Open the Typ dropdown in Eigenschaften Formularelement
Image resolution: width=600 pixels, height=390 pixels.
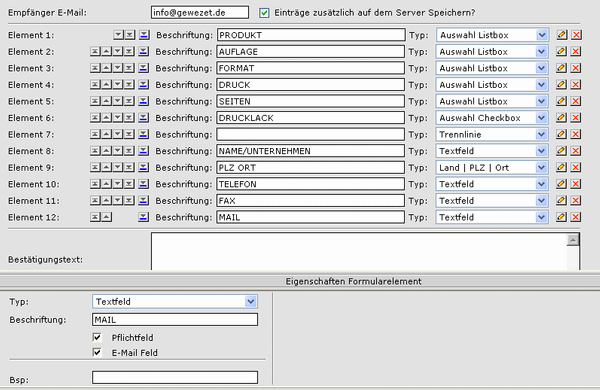[175, 302]
